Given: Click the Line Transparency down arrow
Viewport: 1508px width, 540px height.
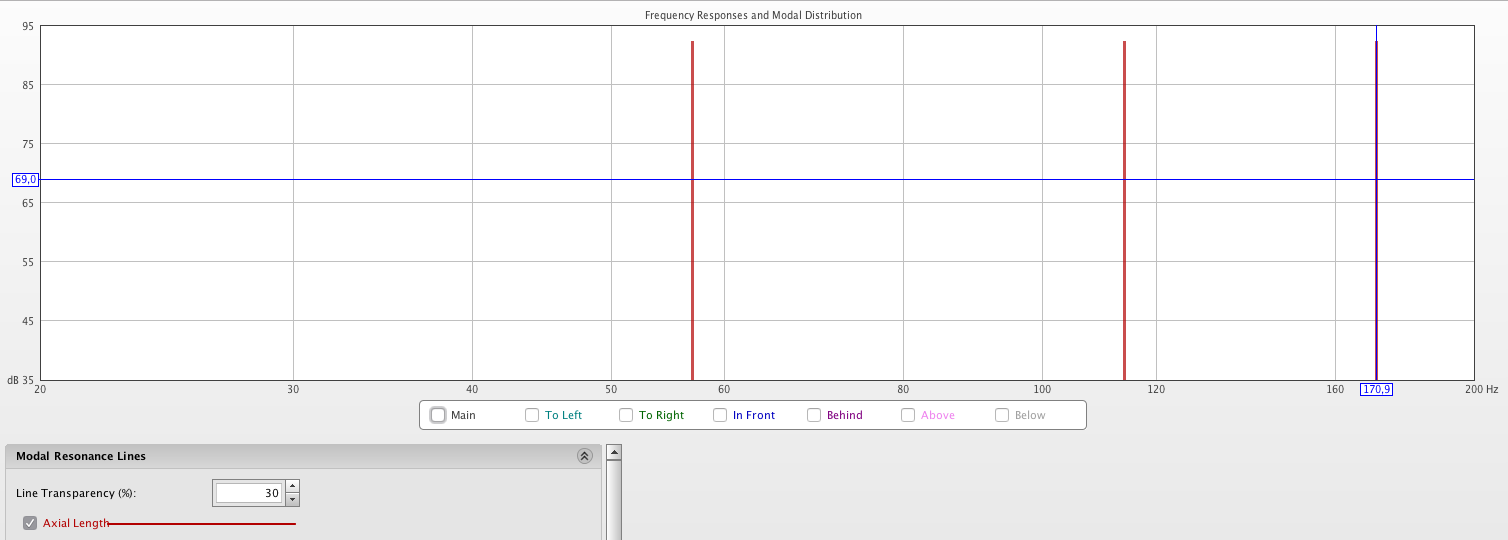Looking at the screenshot, I should coord(292,498).
